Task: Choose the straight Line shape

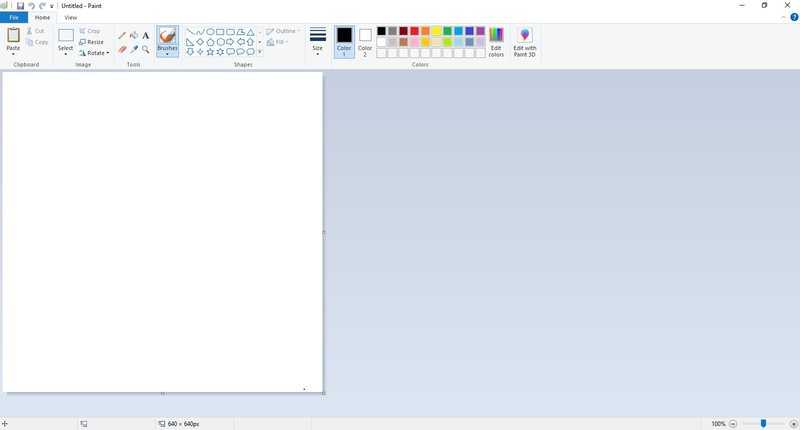Action: coord(190,32)
